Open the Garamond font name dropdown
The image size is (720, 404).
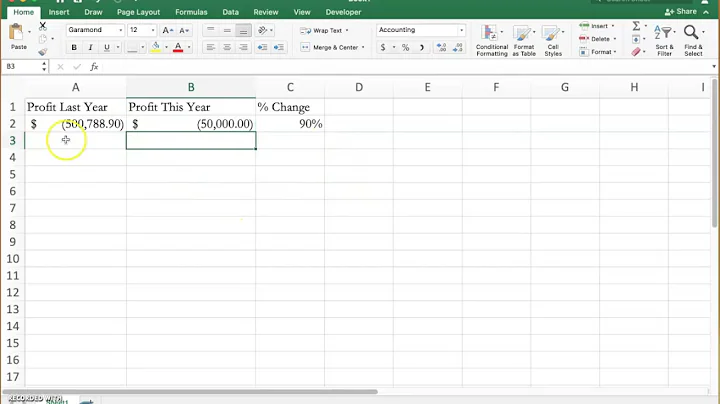click(121, 30)
